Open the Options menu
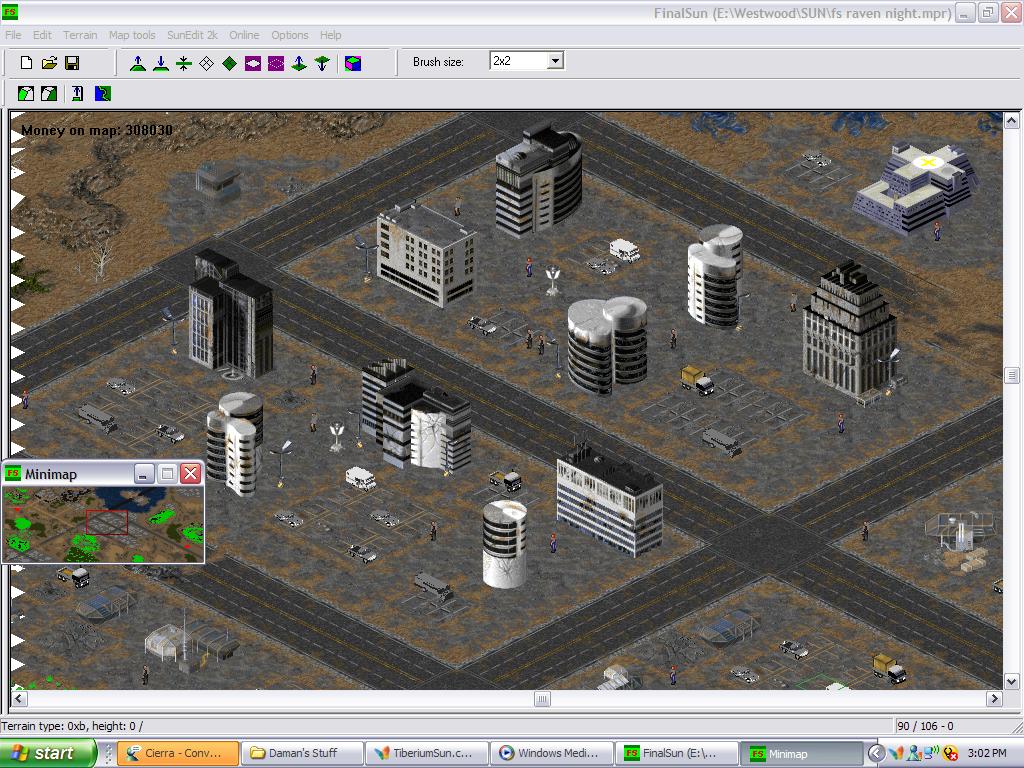The image size is (1024, 768). coord(290,35)
